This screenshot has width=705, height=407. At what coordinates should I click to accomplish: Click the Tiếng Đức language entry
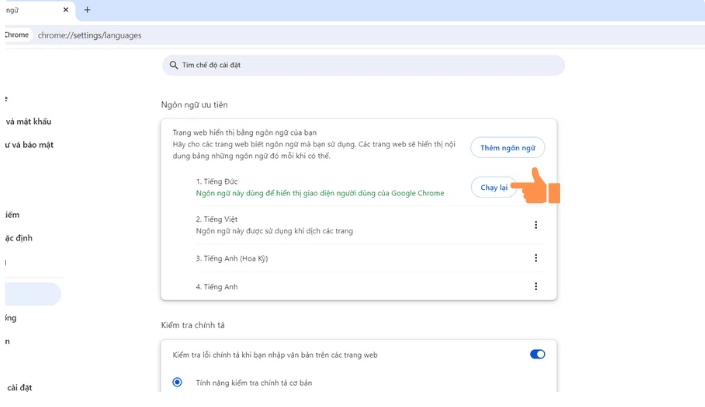217,181
